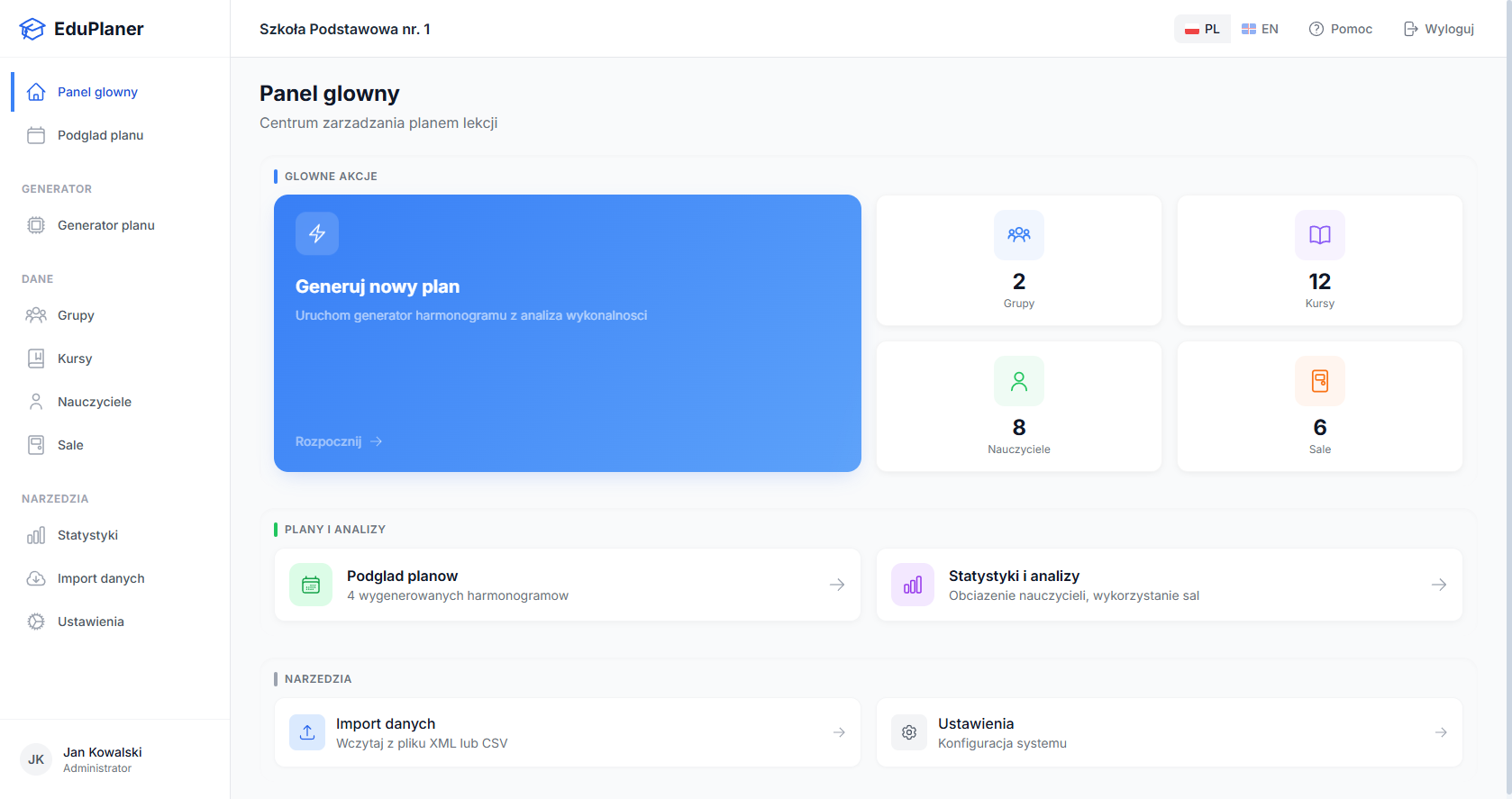Switch language to PL
Image resolution: width=1512 pixels, height=799 pixels.
(1202, 29)
